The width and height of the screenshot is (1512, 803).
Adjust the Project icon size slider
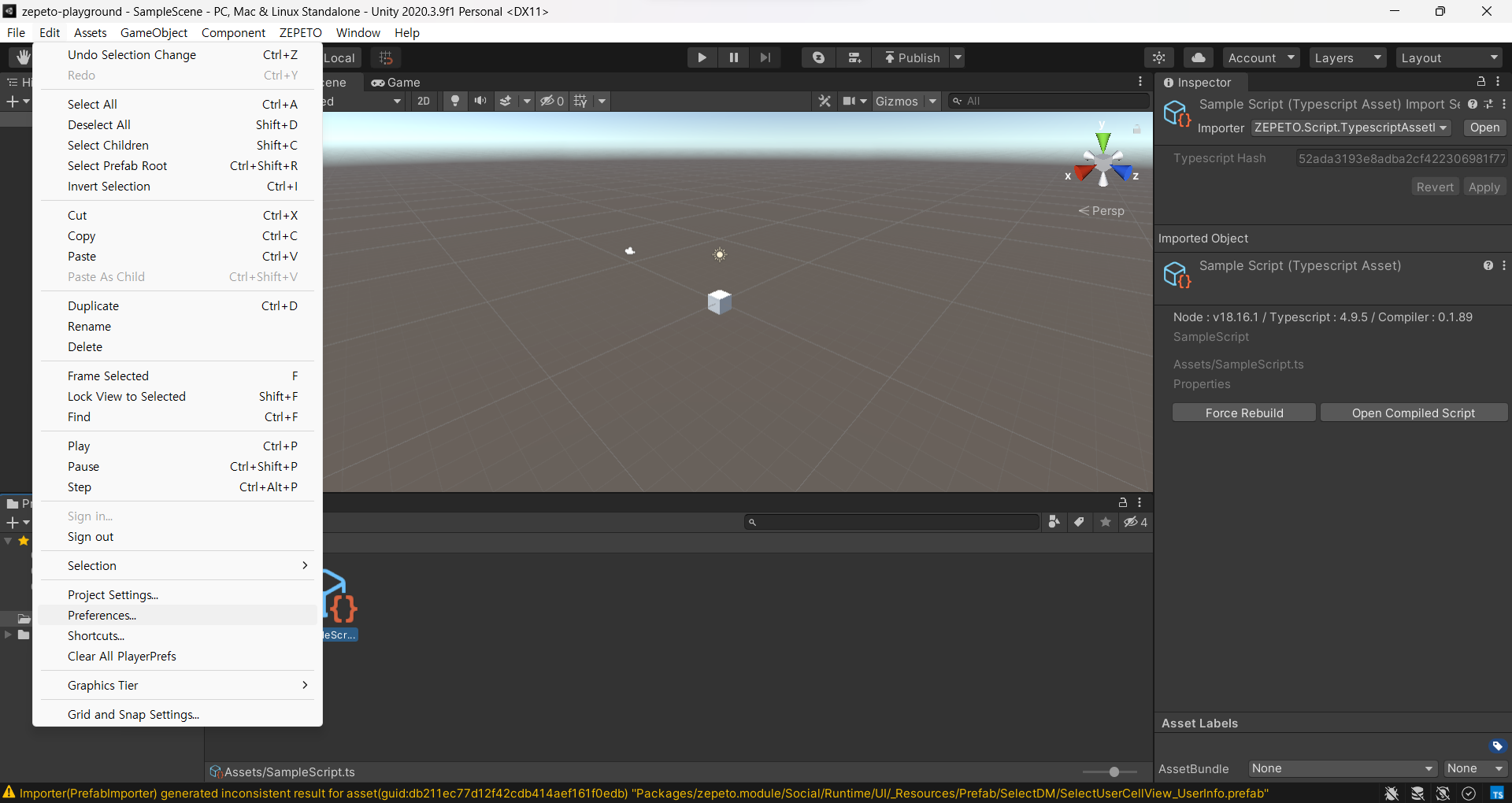coord(1114,772)
